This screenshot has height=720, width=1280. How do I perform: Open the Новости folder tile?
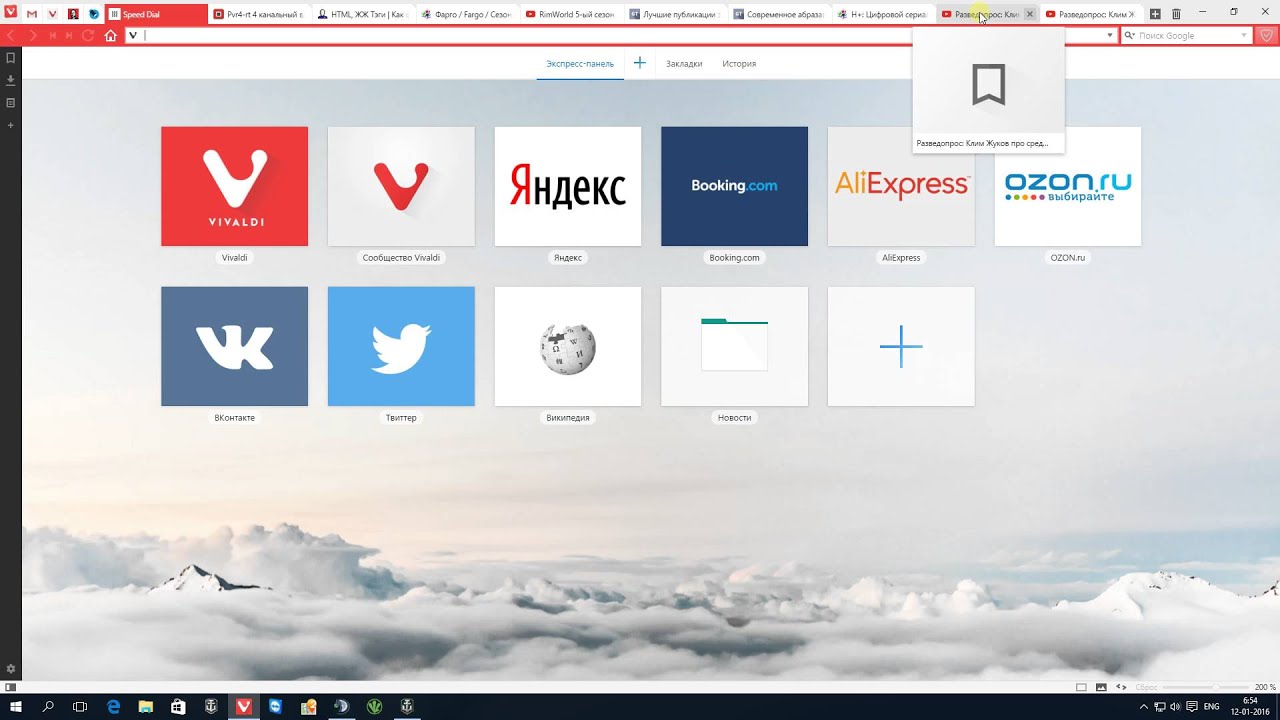click(734, 346)
